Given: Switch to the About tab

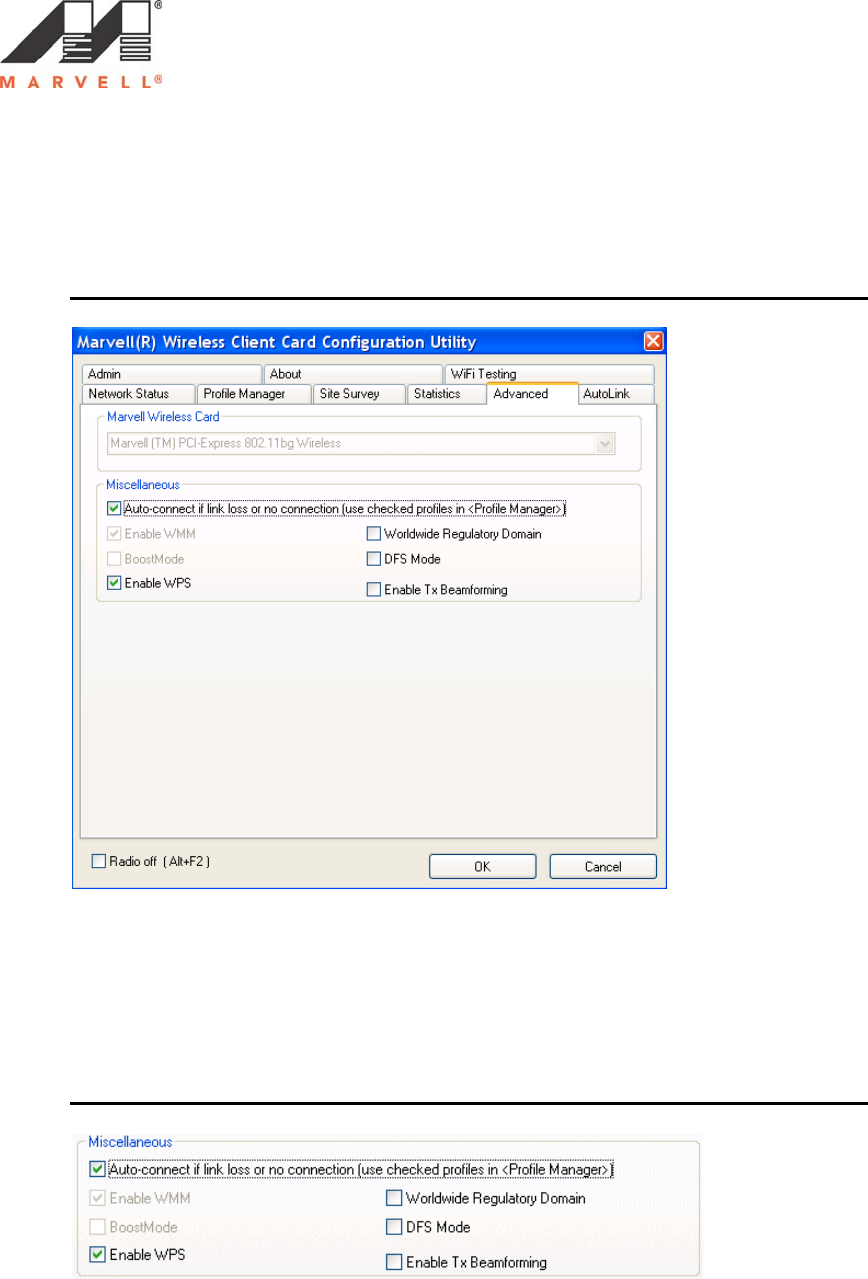Looking at the screenshot, I should [x=353, y=374].
